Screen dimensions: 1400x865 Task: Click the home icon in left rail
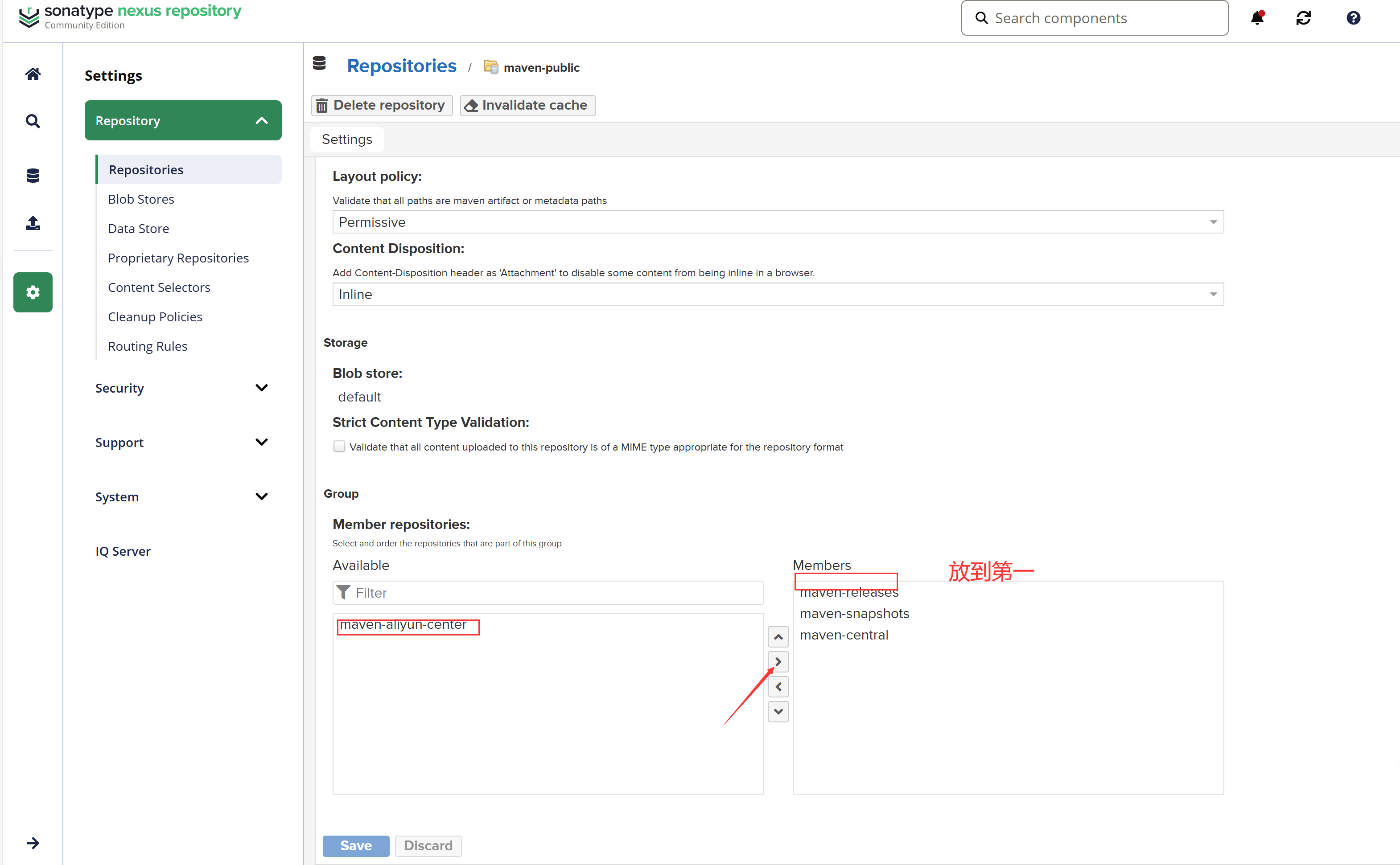point(33,74)
